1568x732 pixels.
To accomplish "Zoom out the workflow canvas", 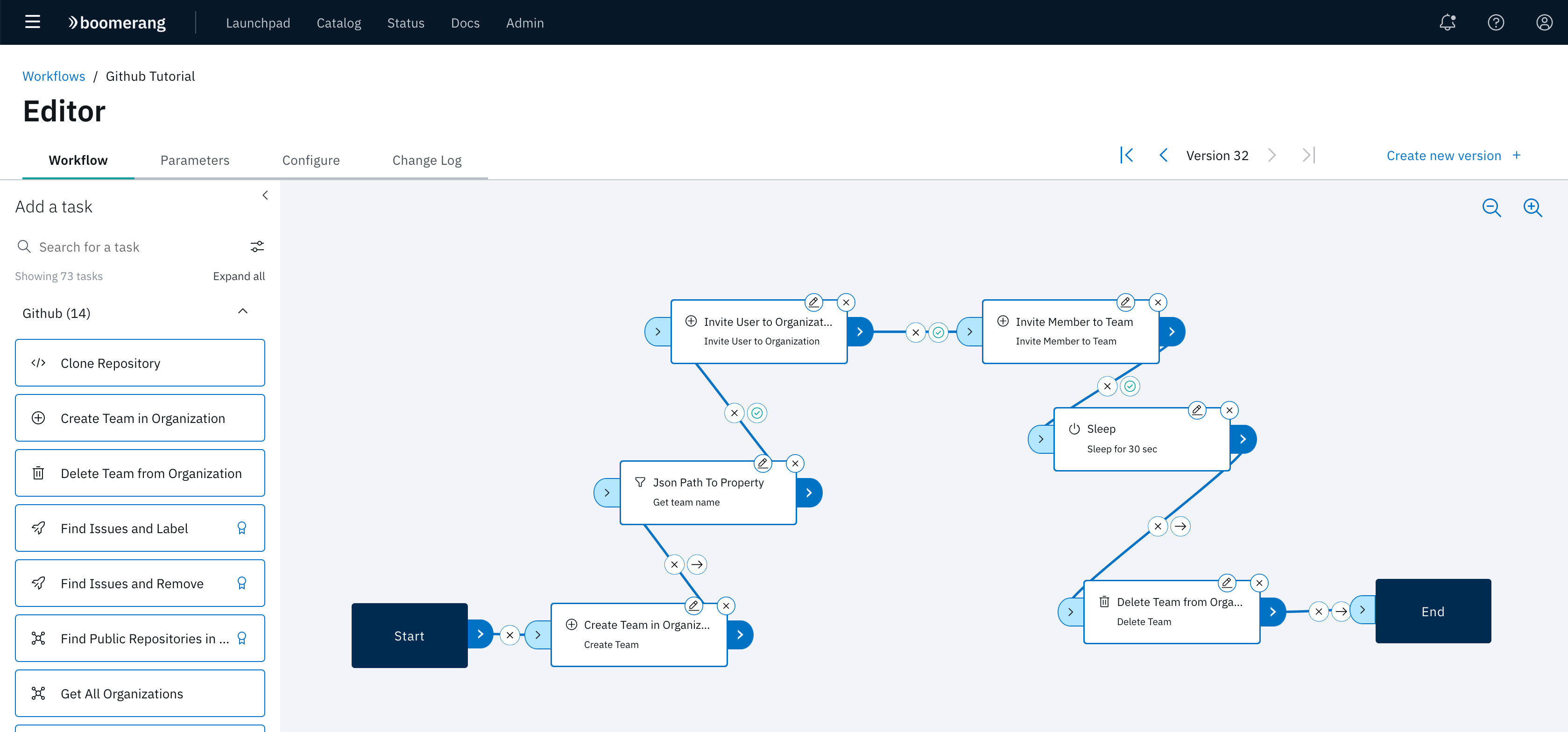I will tap(1491, 207).
